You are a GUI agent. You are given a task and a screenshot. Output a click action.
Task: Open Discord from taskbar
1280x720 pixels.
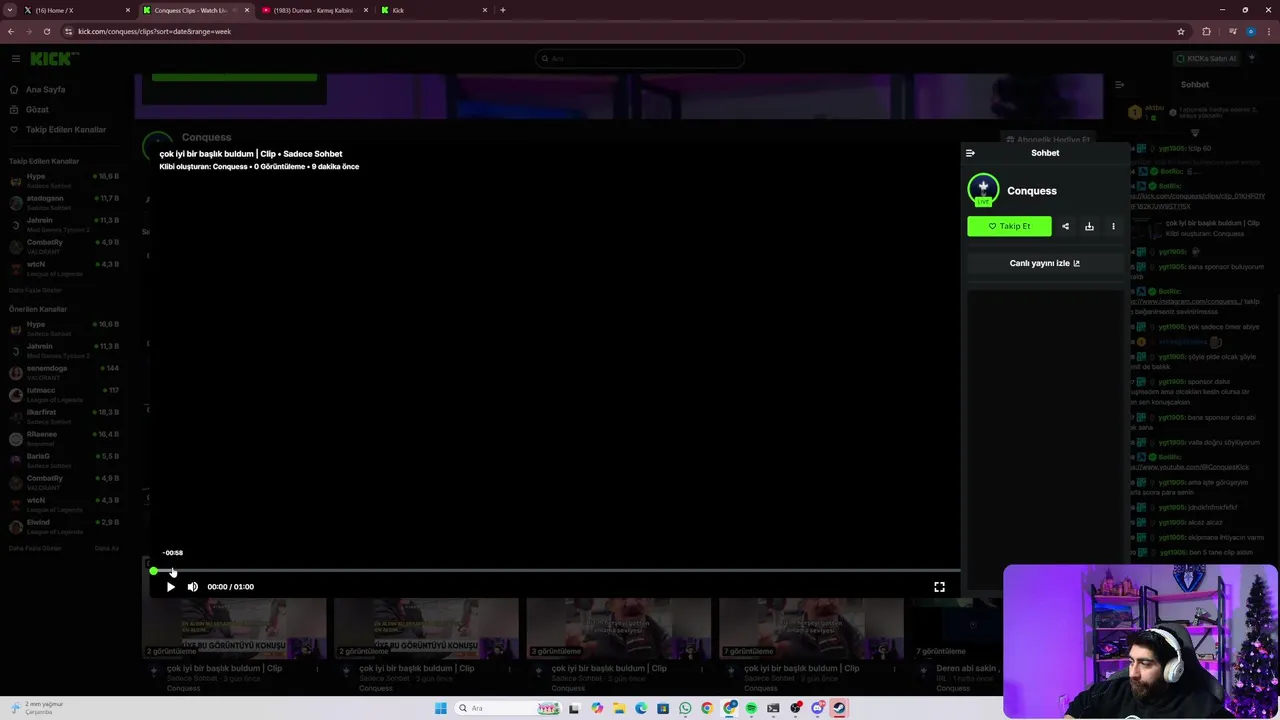click(x=817, y=708)
